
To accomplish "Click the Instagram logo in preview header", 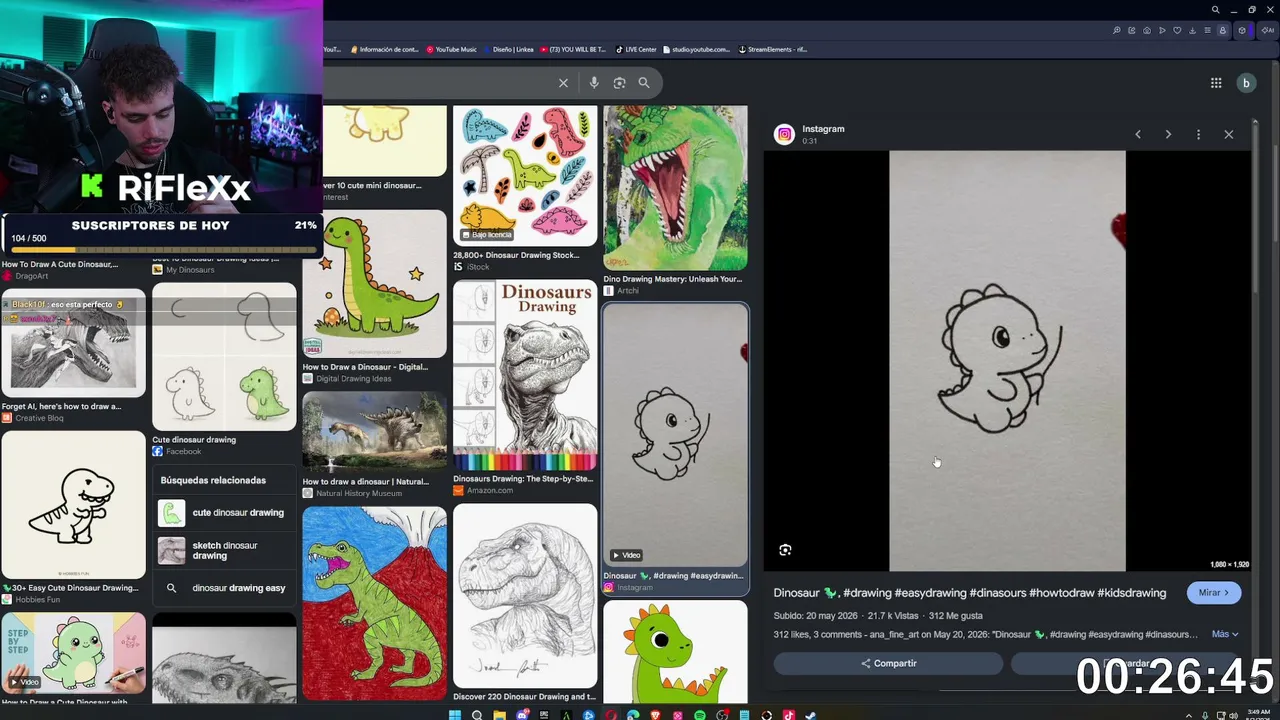I will 785,134.
